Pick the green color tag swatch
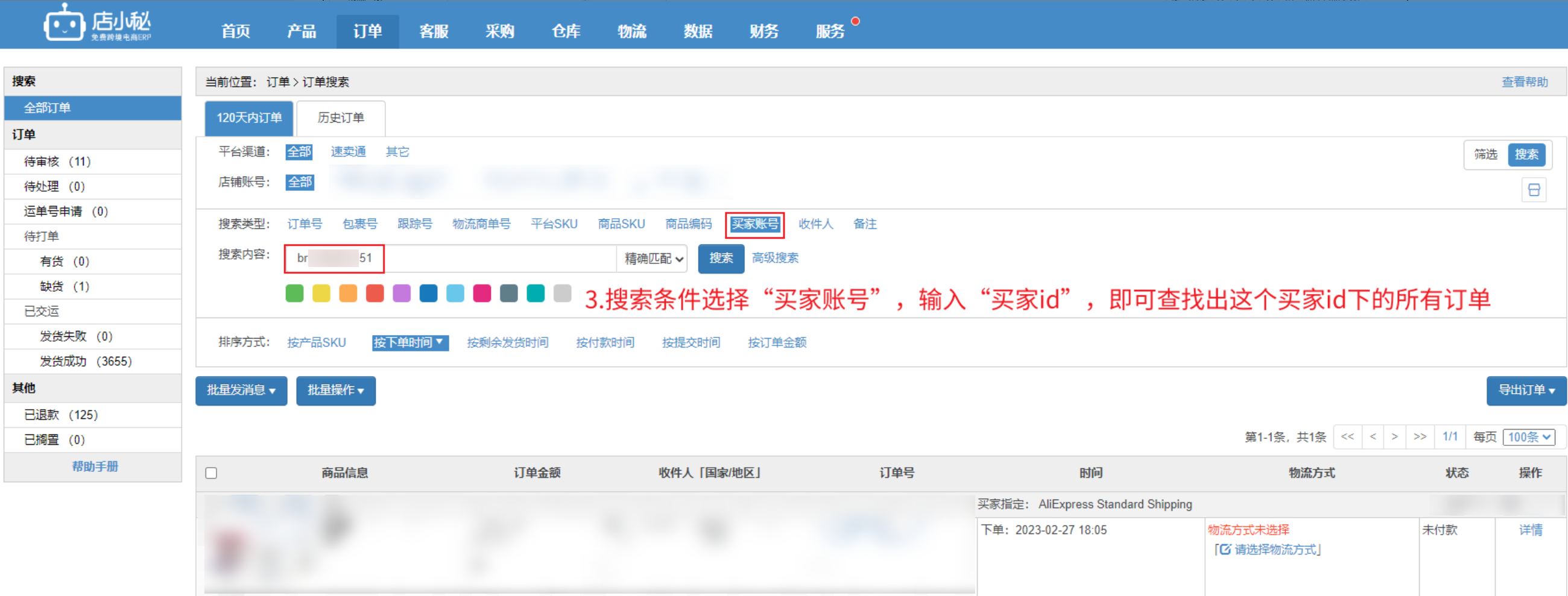Image resolution: width=1568 pixels, height=596 pixels. tap(295, 293)
